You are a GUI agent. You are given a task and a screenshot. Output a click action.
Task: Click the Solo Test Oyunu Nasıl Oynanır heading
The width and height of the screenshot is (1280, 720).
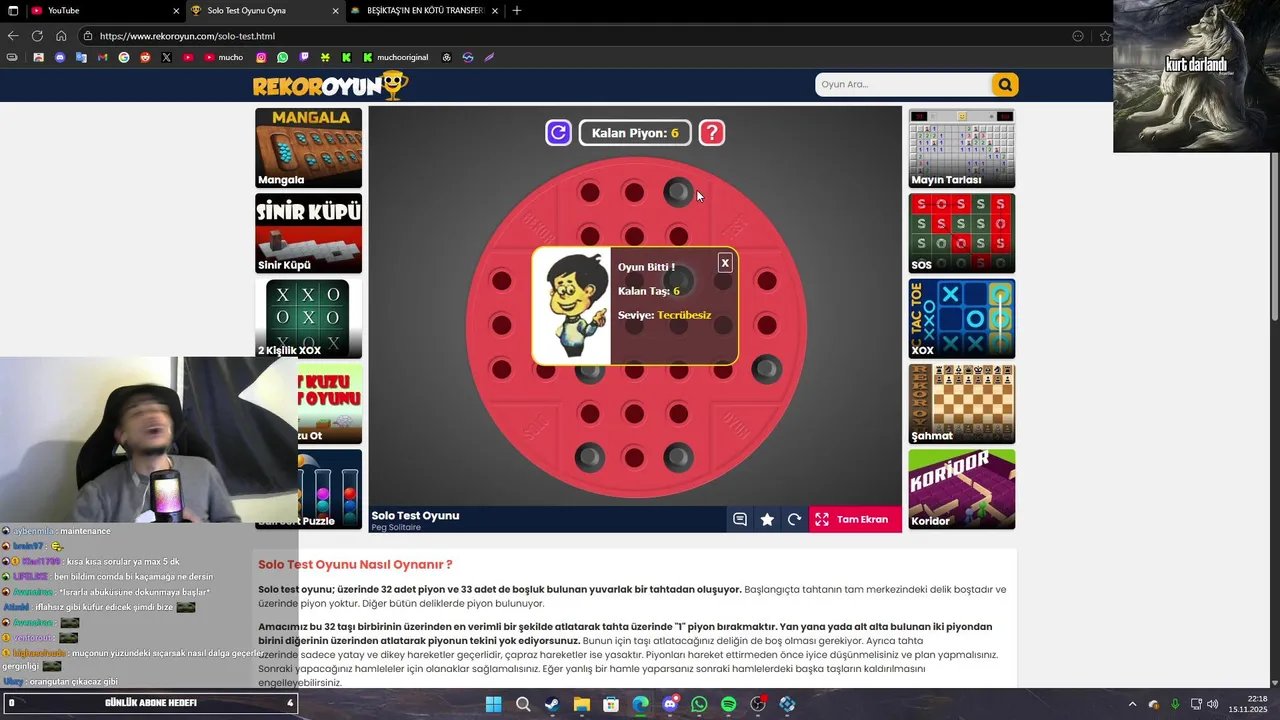(x=355, y=564)
